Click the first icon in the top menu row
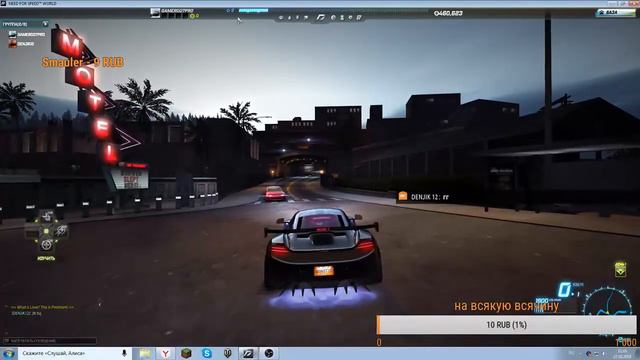The image size is (640, 360). tap(281, 18)
